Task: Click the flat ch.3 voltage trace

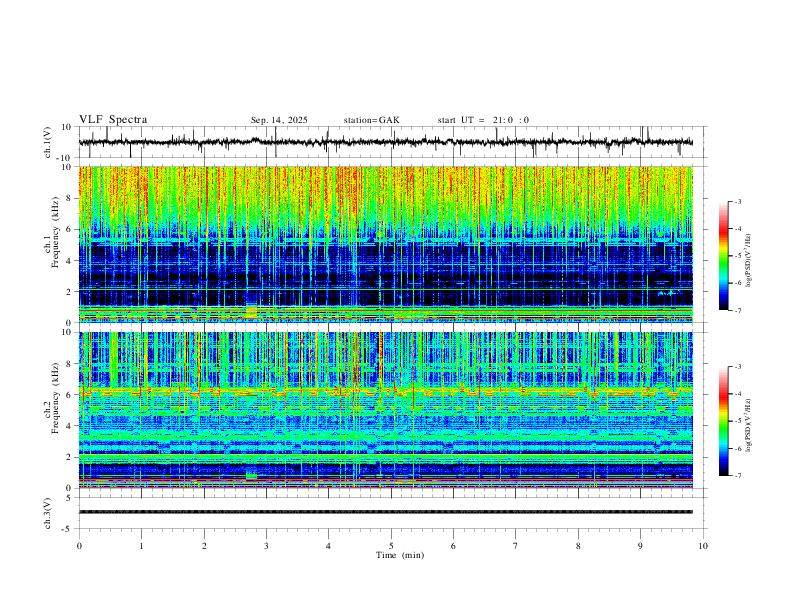Action: [x=386, y=512]
